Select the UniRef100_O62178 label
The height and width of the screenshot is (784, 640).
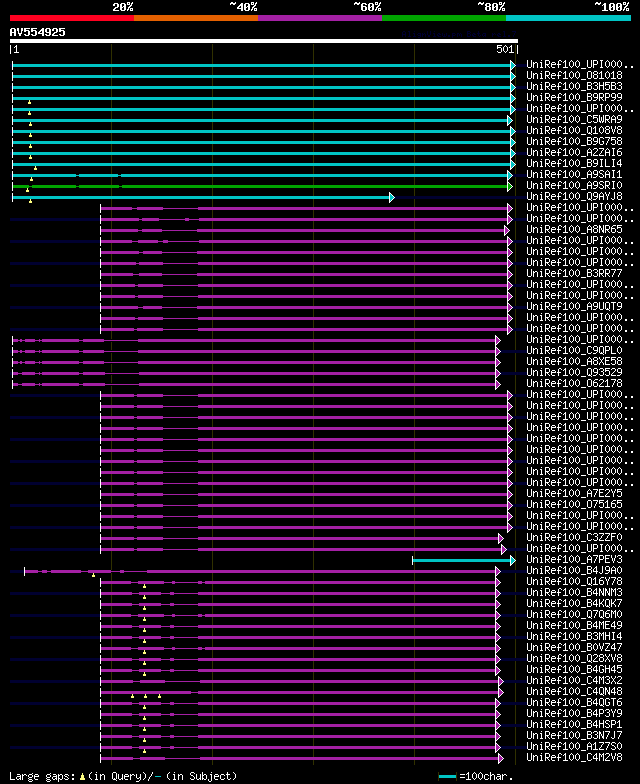(x=574, y=384)
